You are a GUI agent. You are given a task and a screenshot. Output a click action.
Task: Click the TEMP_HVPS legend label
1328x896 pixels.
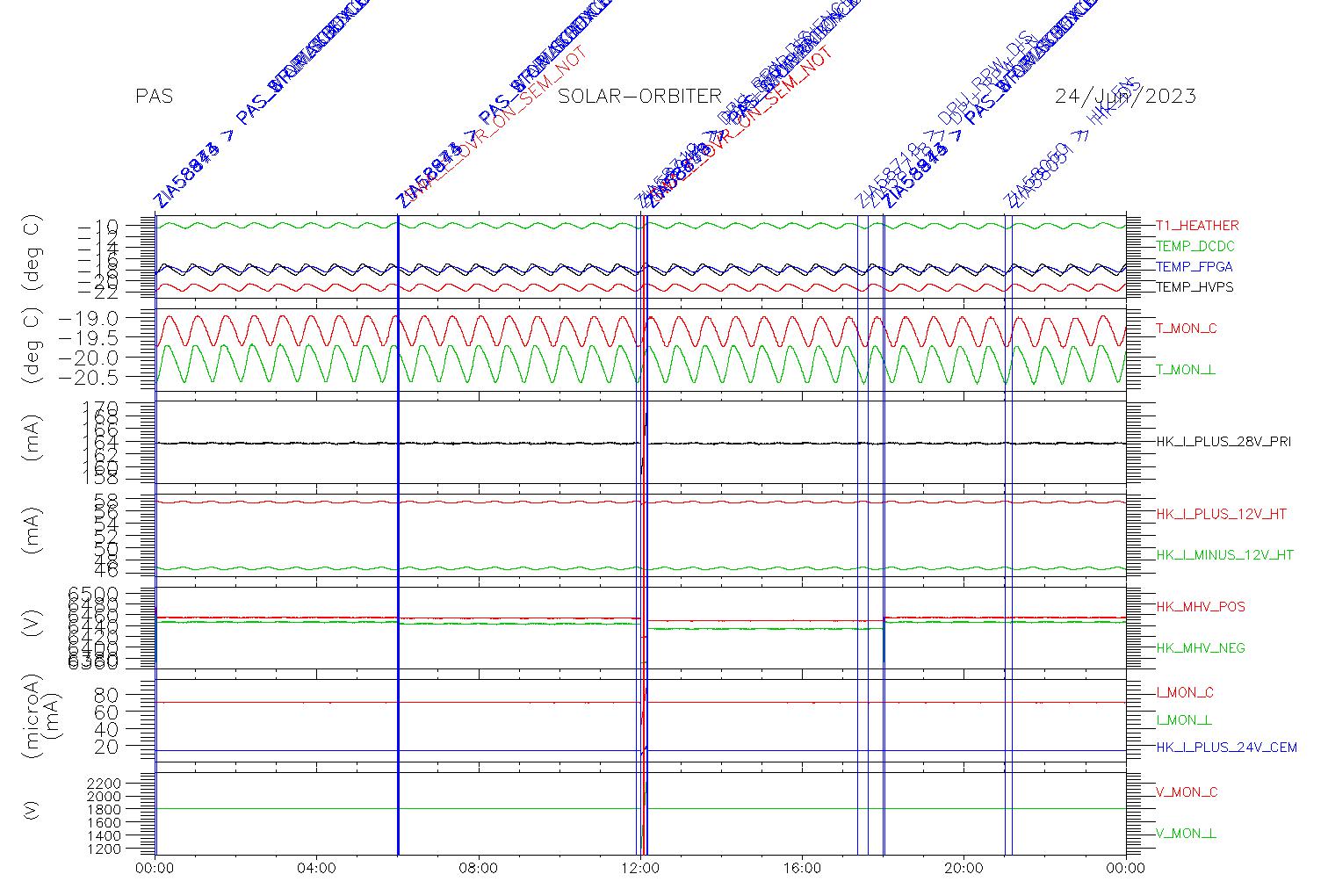pyautogui.click(x=1194, y=287)
